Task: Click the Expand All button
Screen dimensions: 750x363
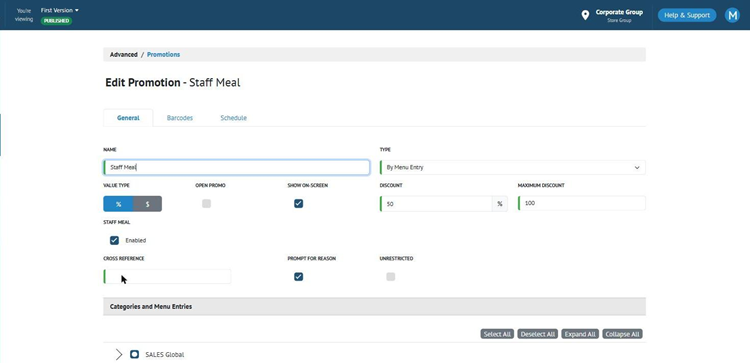Action: (580, 334)
